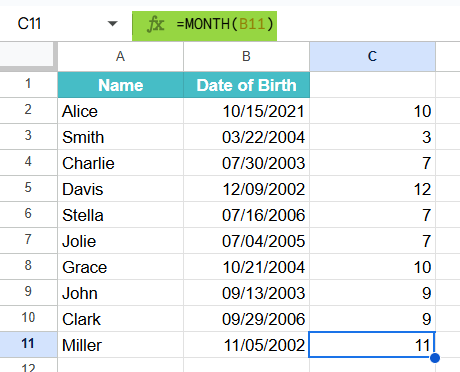
Task: Click the formula bar text =MONTH(B11)
Action: point(225,24)
